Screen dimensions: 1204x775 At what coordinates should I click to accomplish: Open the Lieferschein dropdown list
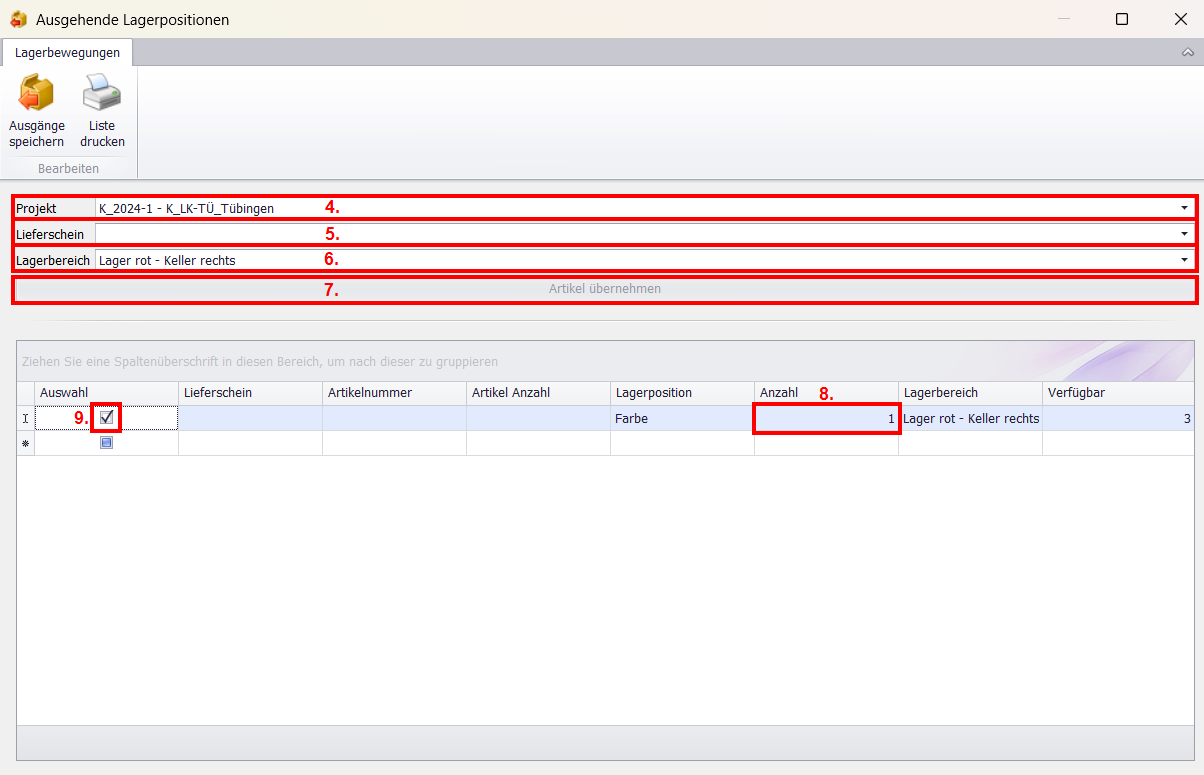point(1184,234)
